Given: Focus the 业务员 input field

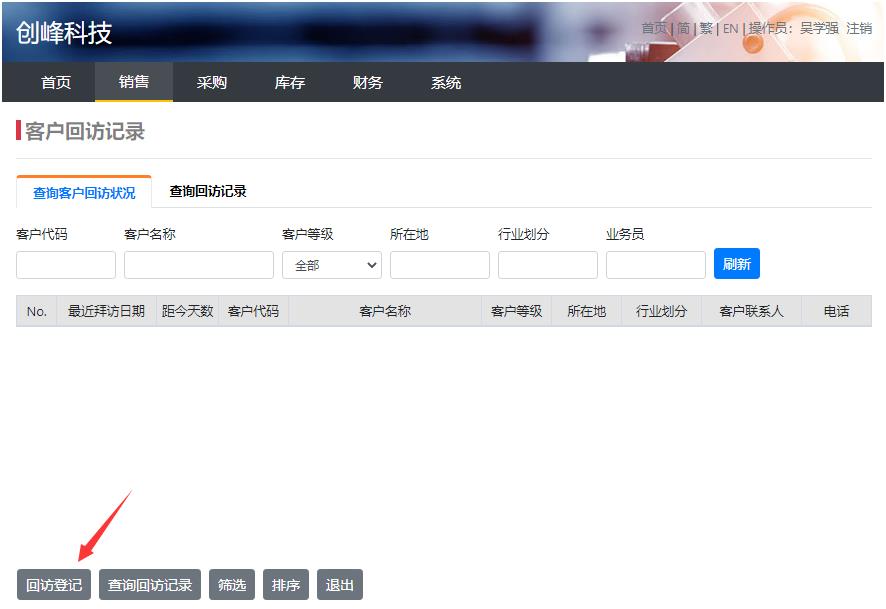Looking at the screenshot, I should point(655,265).
